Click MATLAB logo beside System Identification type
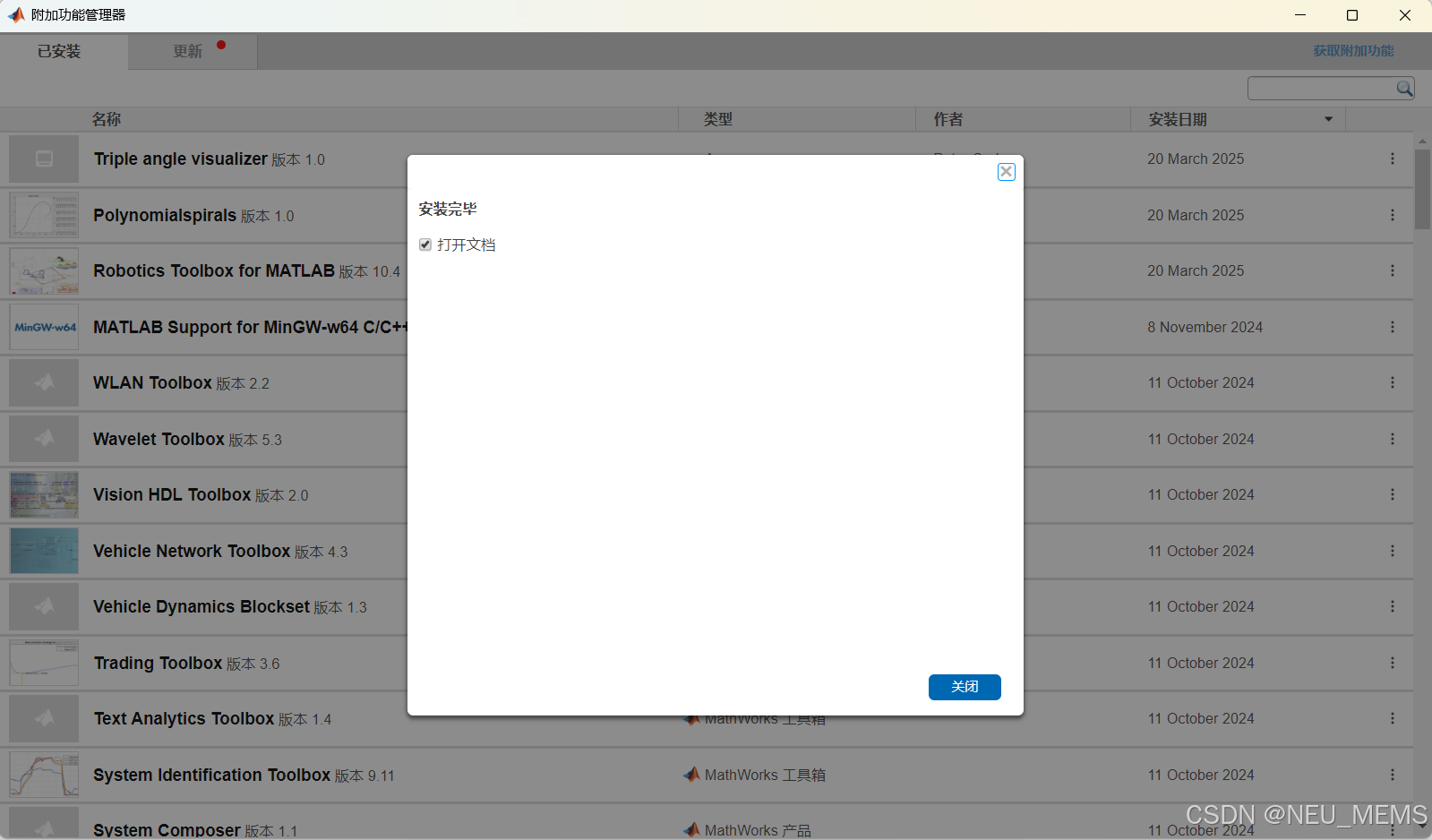1432x840 pixels. [x=691, y=775]
